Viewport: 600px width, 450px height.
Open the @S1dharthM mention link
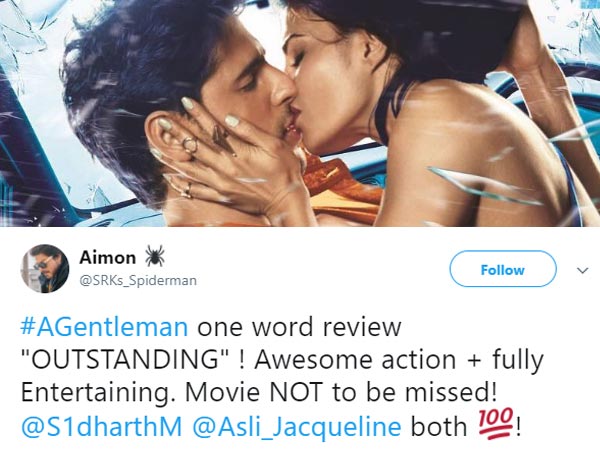[102, 426]
